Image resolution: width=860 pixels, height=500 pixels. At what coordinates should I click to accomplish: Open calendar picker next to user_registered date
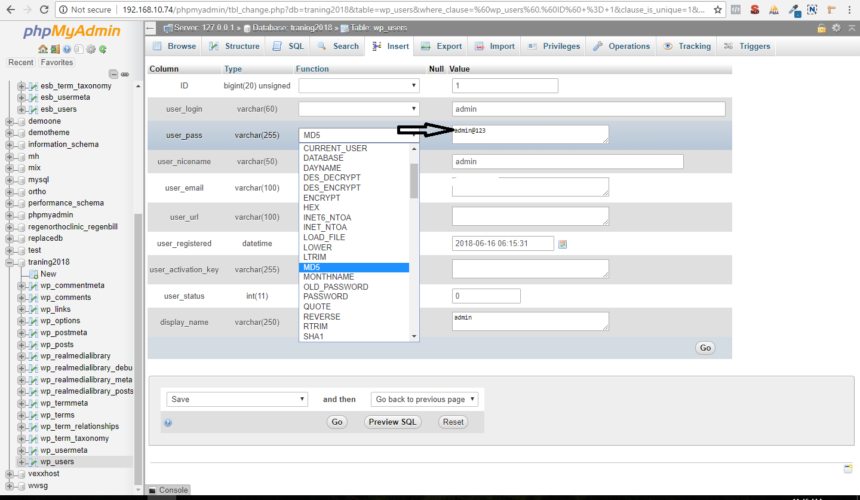coord(562,244)
